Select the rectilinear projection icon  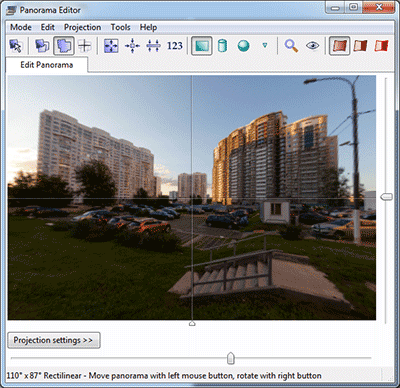(x=202, y=46)
